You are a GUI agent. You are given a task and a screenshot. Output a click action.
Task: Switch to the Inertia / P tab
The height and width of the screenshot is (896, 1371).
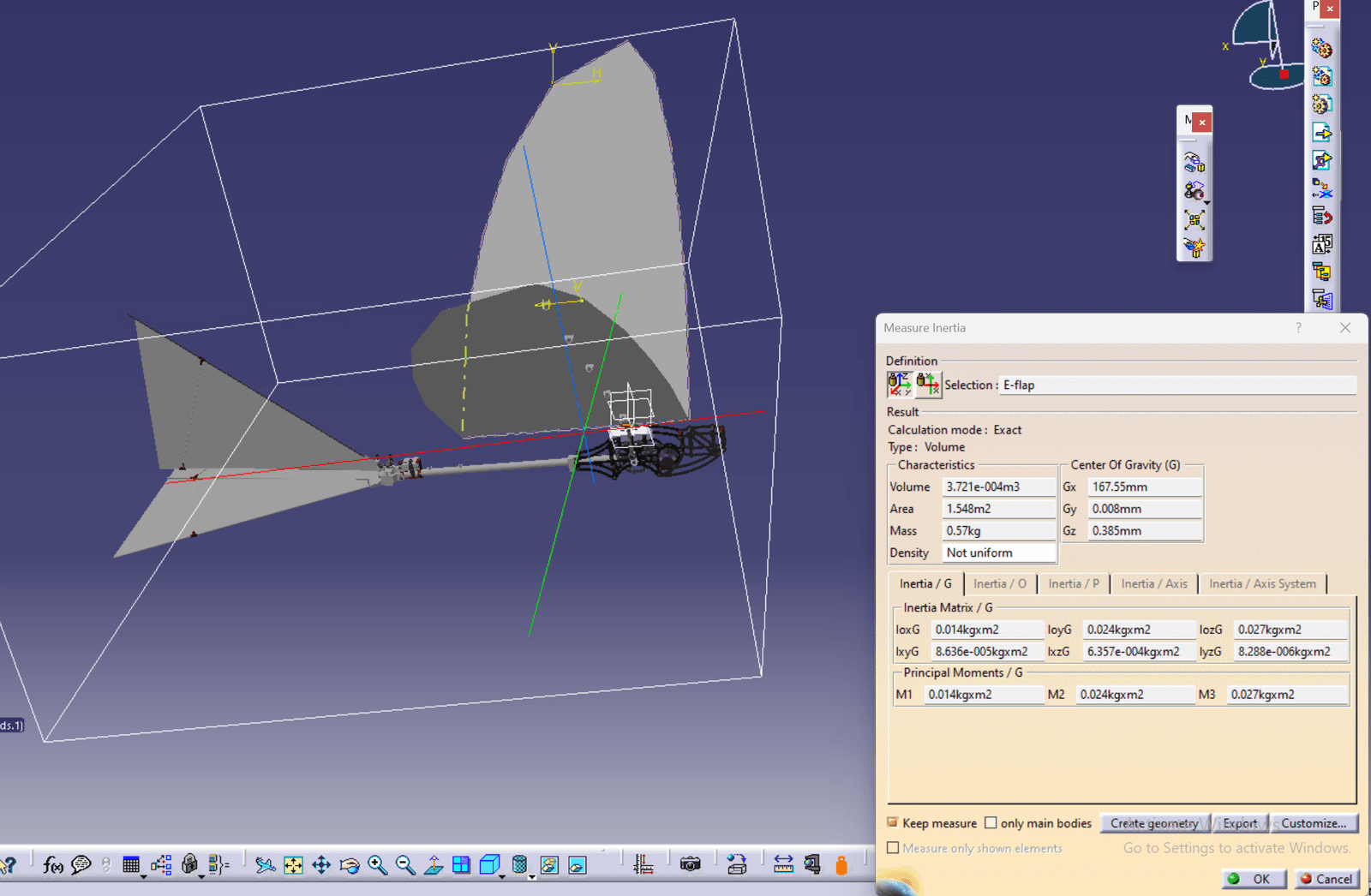(1073, 583)
